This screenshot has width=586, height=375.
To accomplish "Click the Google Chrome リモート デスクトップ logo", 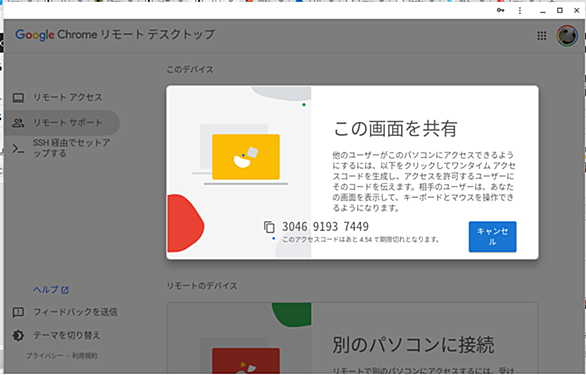I will pos(115,35).
